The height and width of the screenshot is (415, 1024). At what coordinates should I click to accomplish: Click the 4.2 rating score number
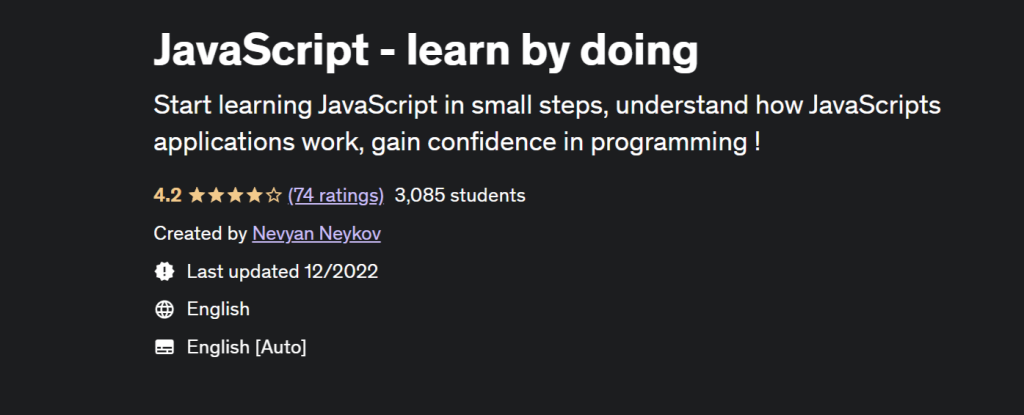coord(166,195)
